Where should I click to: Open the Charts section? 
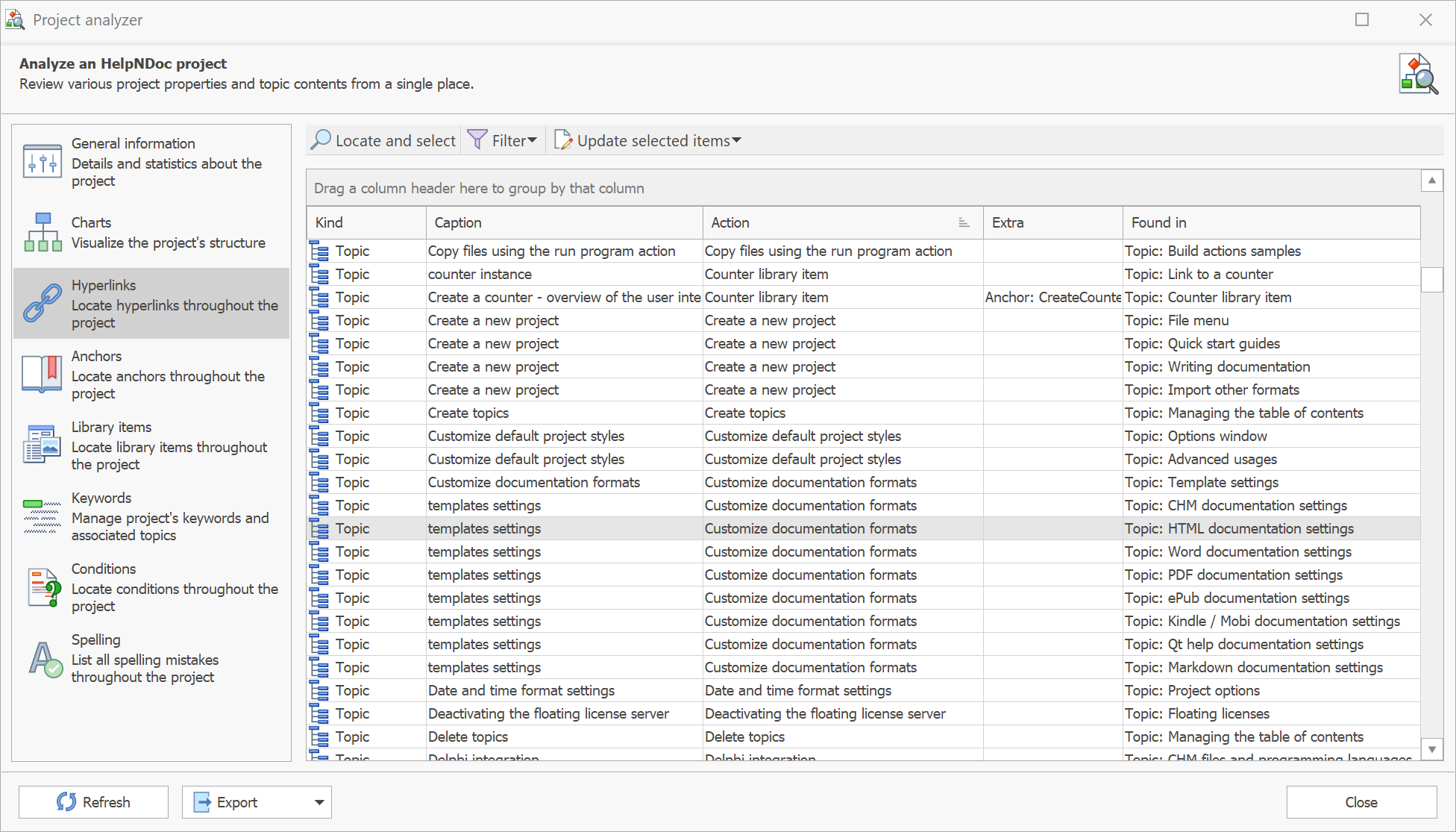click(151, 232)
